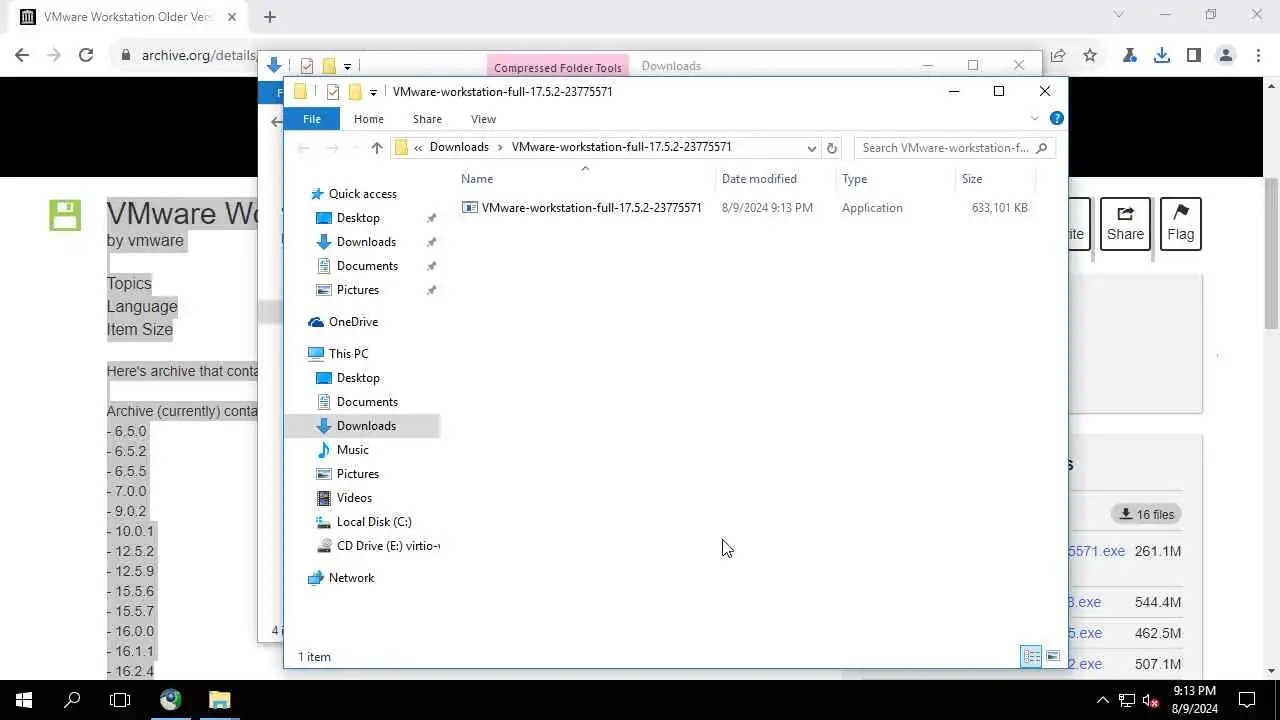
Task: Click Properties quick access toolbar icon
Action: tap(332, 92)
